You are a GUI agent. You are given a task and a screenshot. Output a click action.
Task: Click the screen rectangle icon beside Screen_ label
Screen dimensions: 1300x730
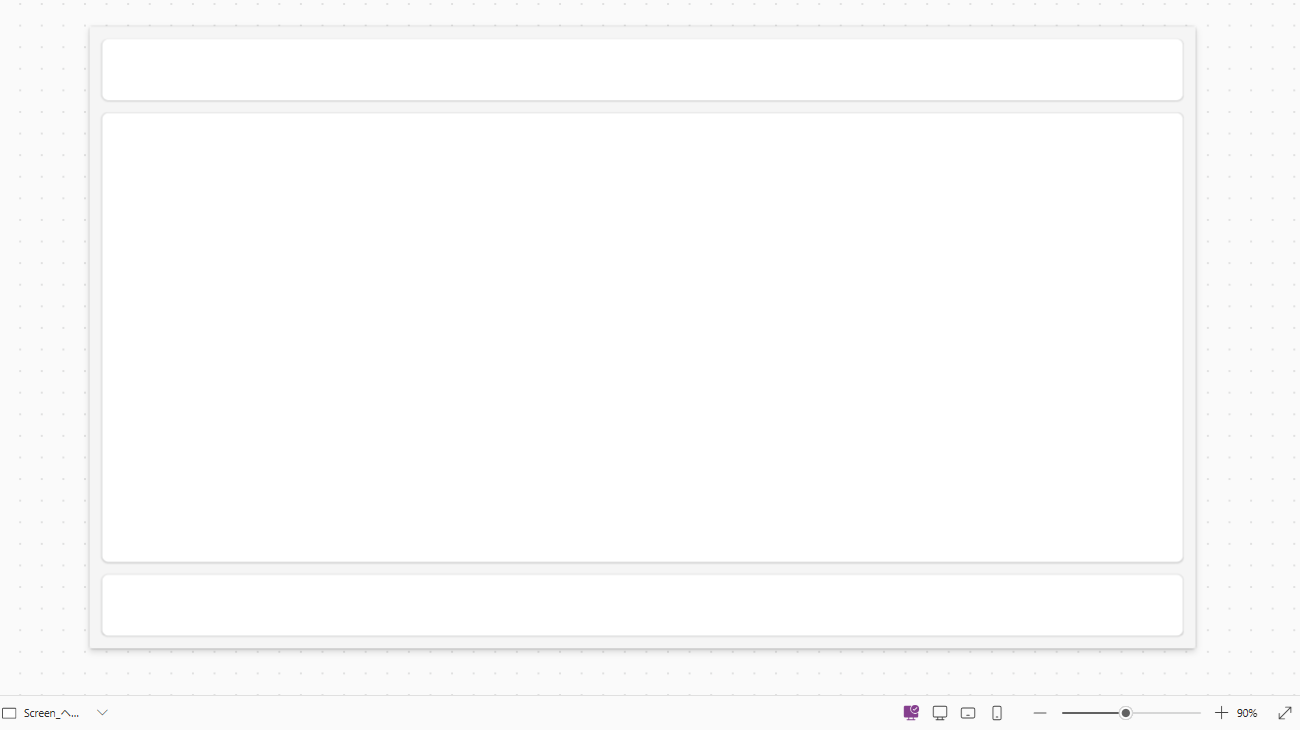point(10,713)
